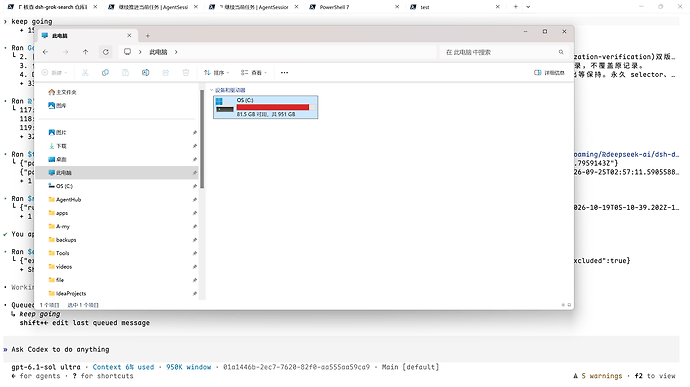Open the 图库 Gallery item in sidebar
Image resolution: width=690 pixels, height=387 pixels.
pyautogui.click(x=57, y=106)
